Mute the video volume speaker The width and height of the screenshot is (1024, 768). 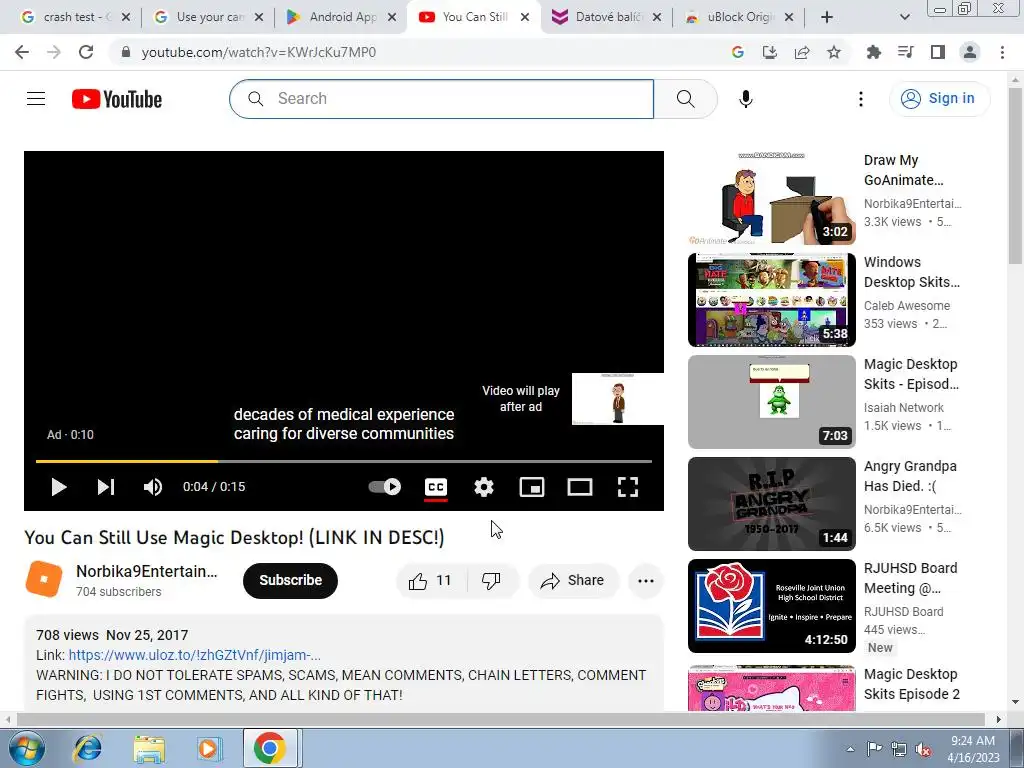153,487
